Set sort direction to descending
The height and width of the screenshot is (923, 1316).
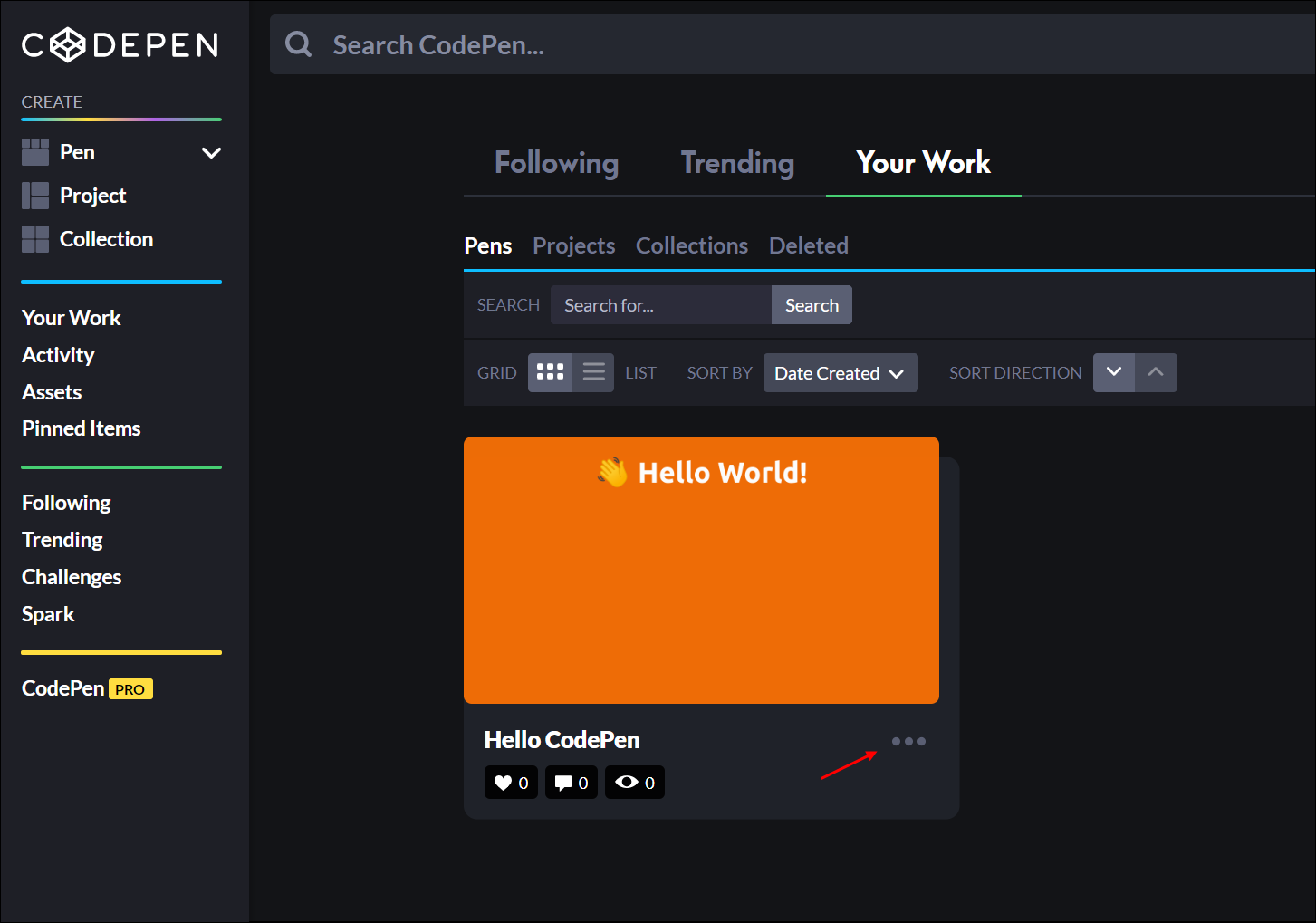[1114, 372]
